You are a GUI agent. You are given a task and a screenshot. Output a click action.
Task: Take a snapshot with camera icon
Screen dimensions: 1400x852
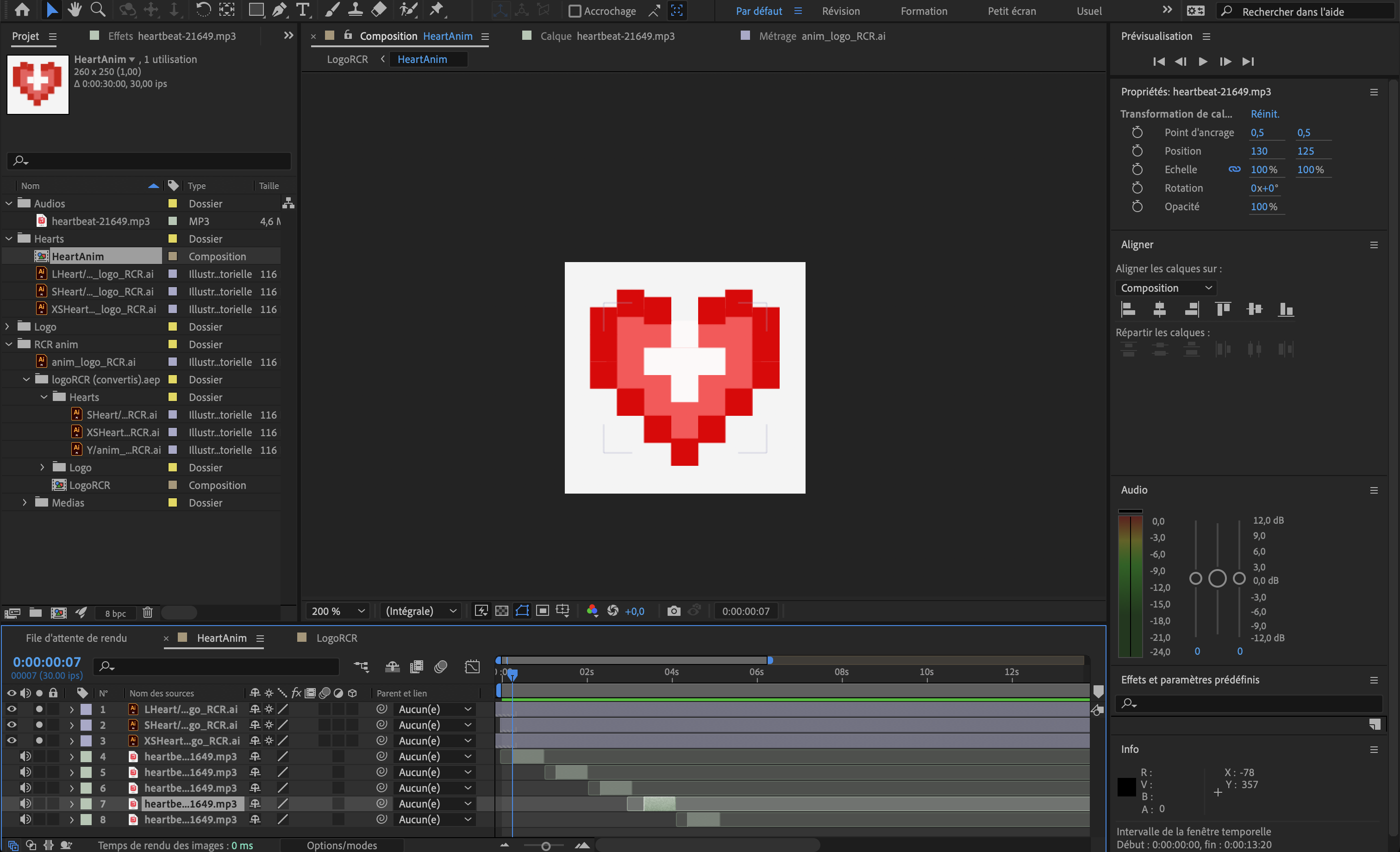pyautogui.click(x=673, y=611)
